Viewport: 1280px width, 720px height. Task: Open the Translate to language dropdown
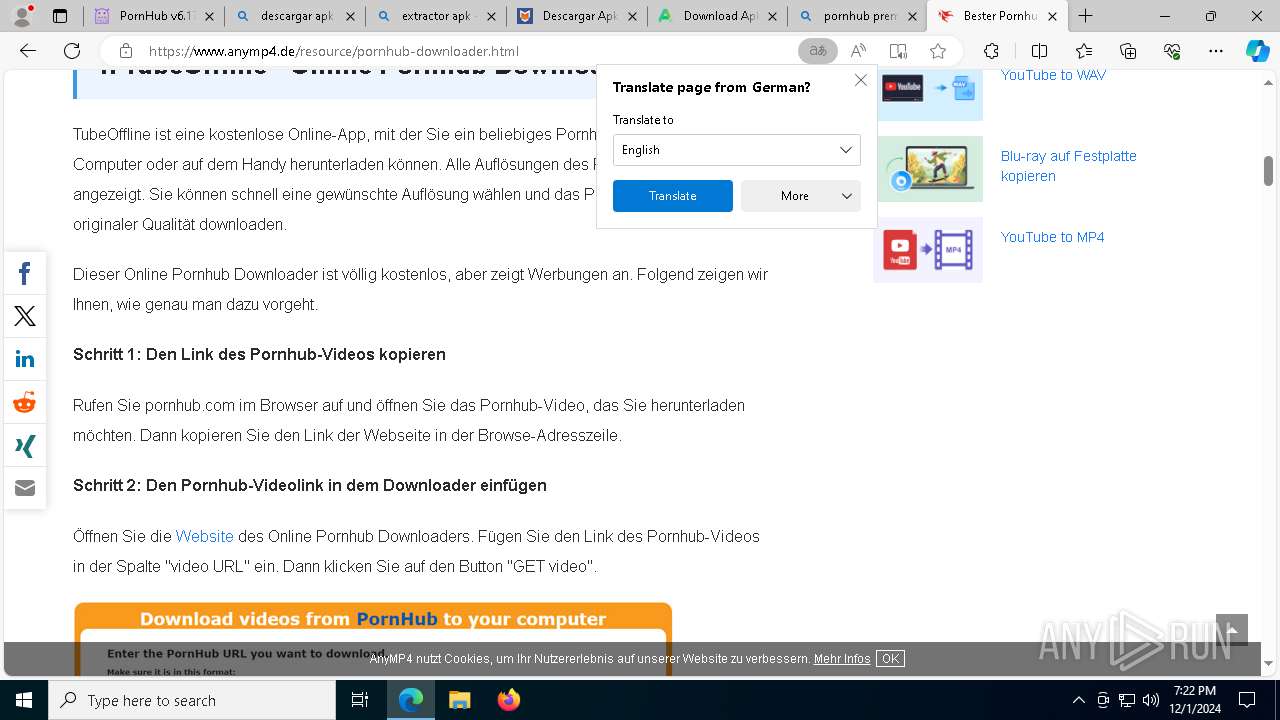(736, 150)
